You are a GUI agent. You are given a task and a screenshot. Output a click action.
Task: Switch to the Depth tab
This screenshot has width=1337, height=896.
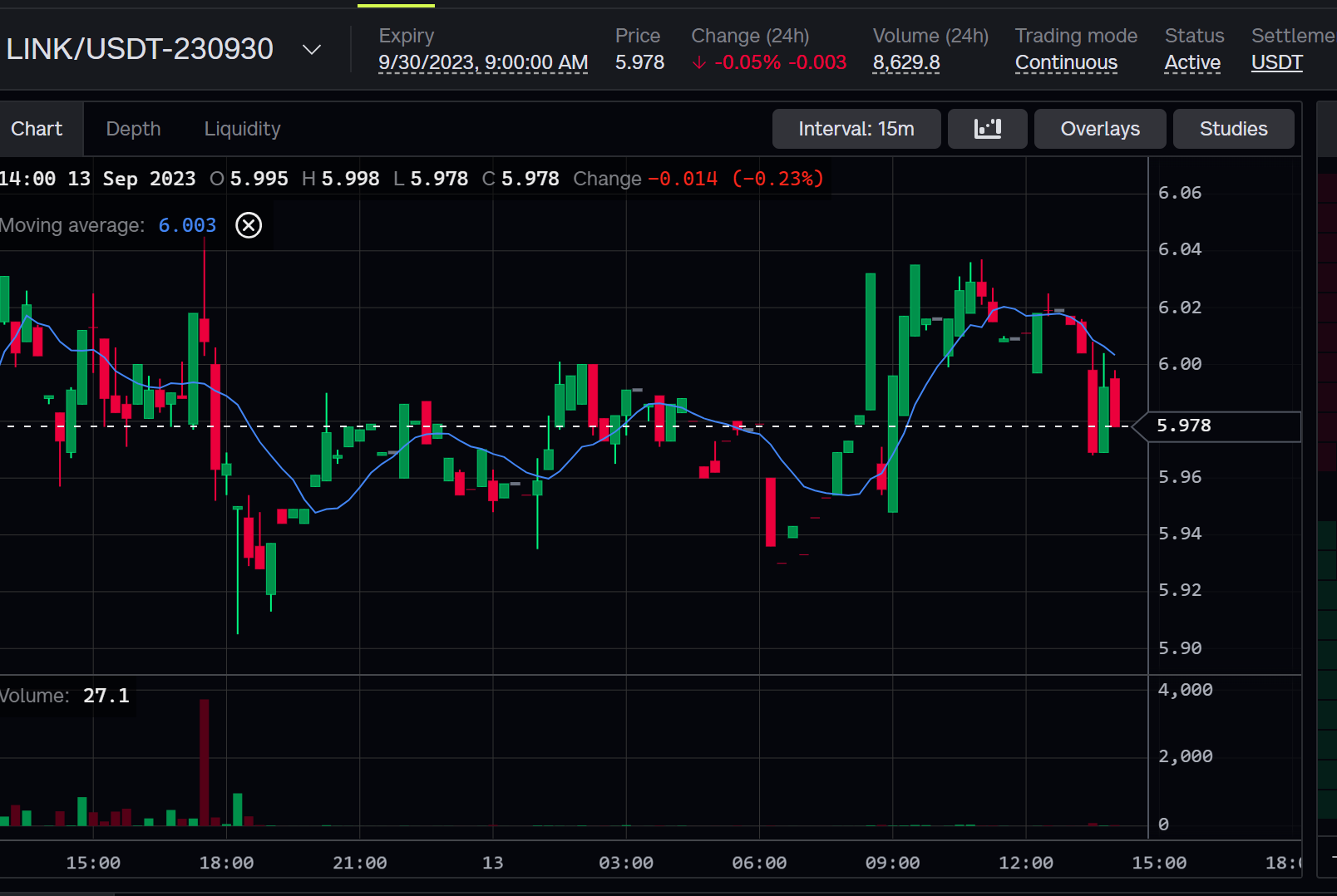[133, 129]
